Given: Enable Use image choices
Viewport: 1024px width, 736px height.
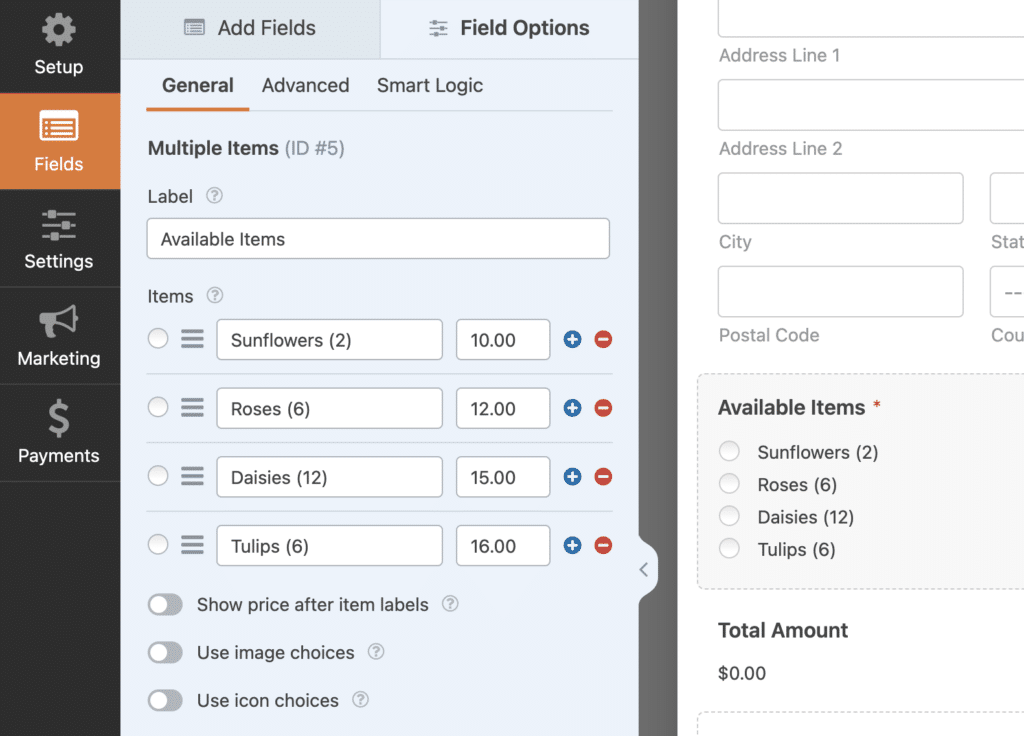Looking at the screenshot, I should (x=165, y=652).
